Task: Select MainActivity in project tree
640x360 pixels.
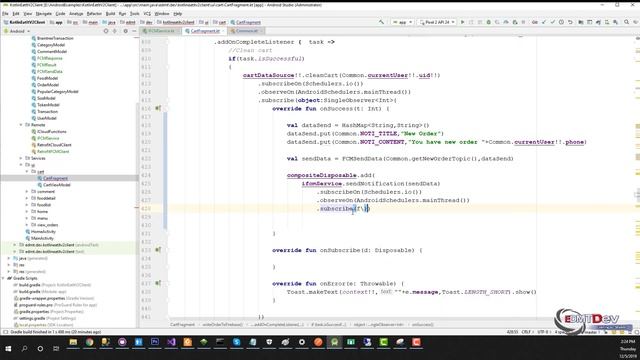Action: [x=42, y=238]
